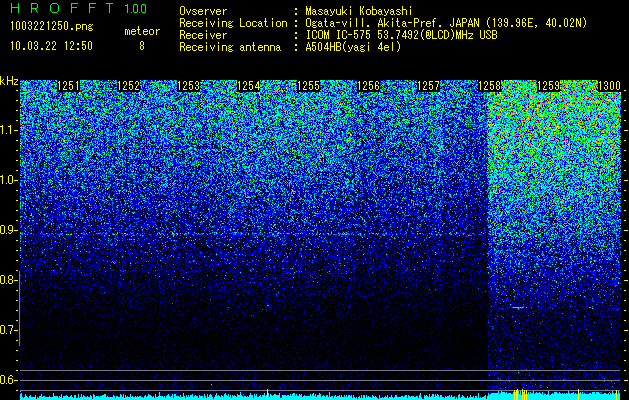Click the yellow meteor marker below 1254
Image resolution: width=629 pixels, height=400 pixels.
click(268, 394)
